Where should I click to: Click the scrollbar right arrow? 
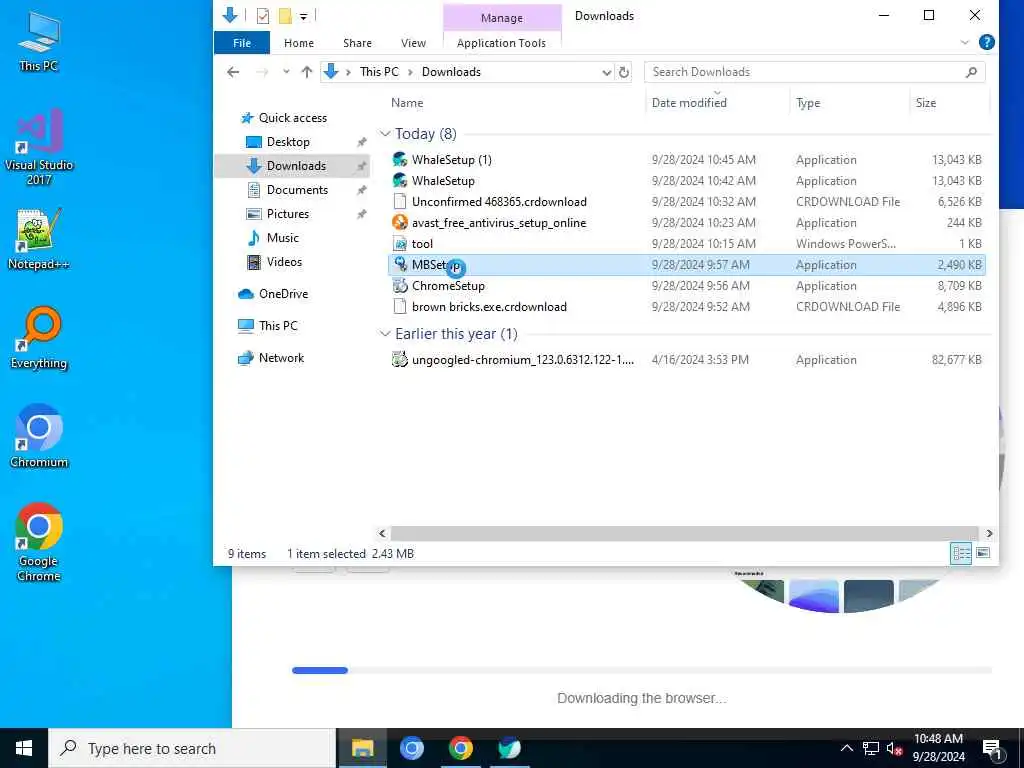[x=989, y=534]
